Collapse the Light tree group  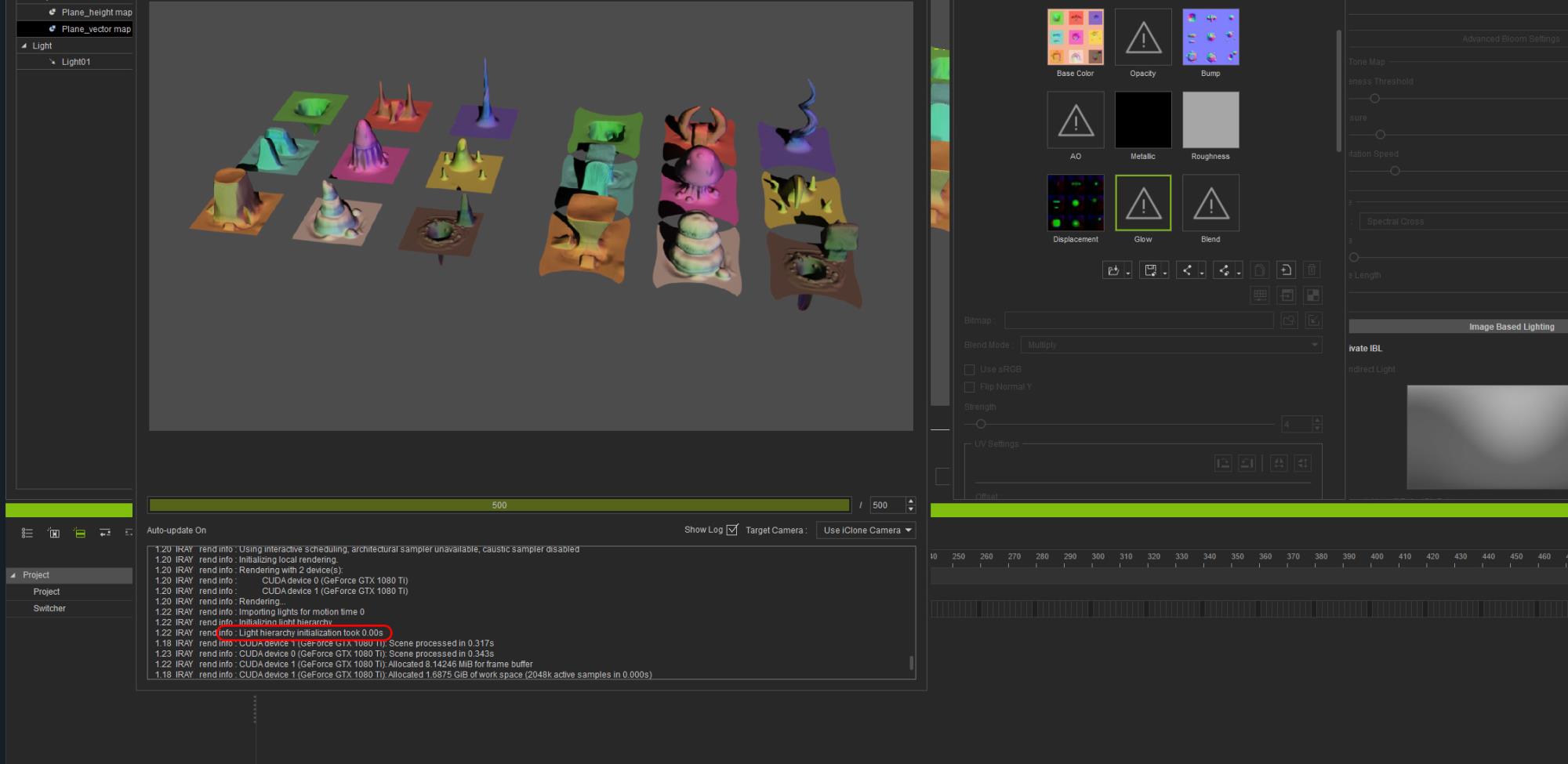[24, 45]
